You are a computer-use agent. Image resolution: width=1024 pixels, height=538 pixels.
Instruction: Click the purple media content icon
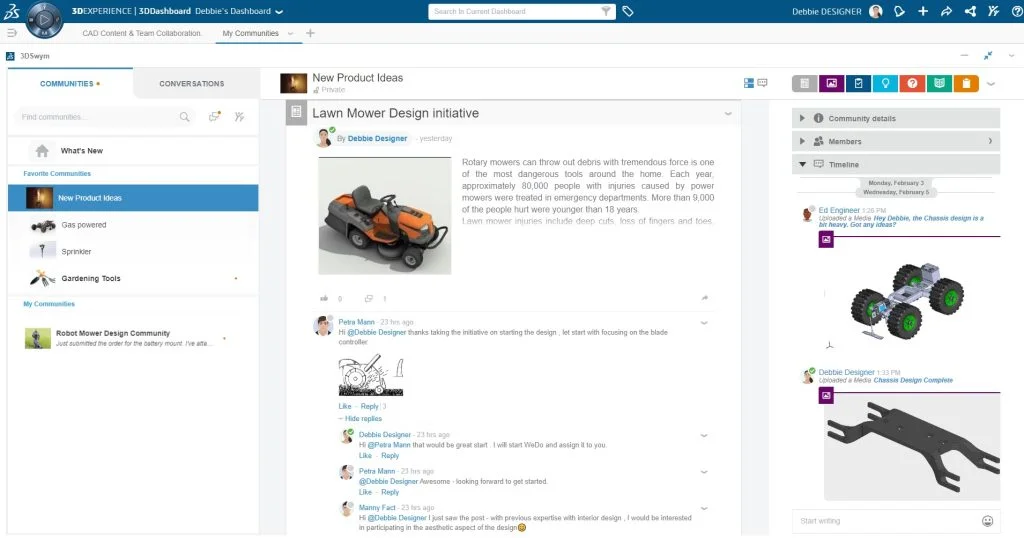point(831,84)
